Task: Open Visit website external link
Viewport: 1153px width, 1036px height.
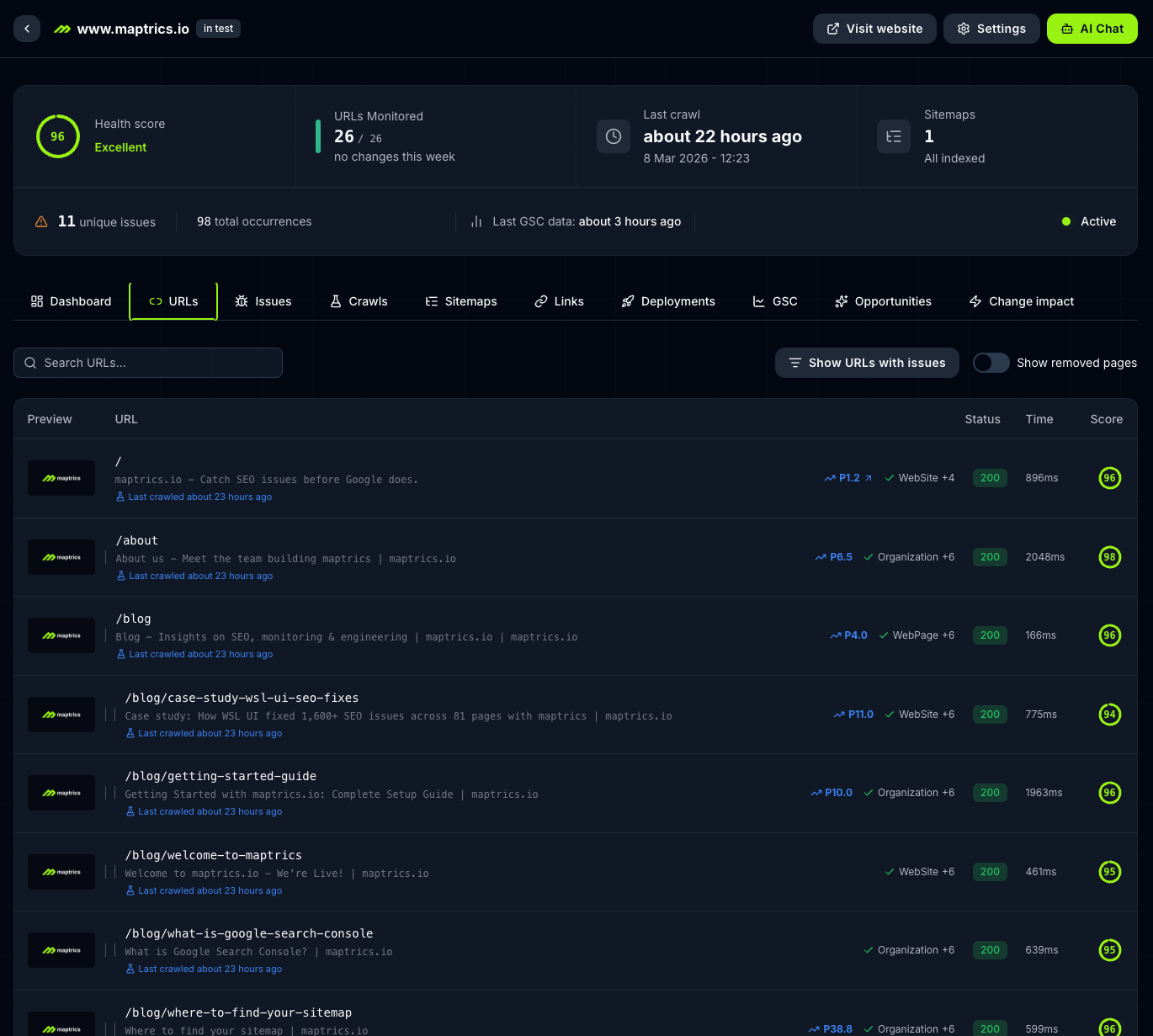Action: (x=874, y=29)
